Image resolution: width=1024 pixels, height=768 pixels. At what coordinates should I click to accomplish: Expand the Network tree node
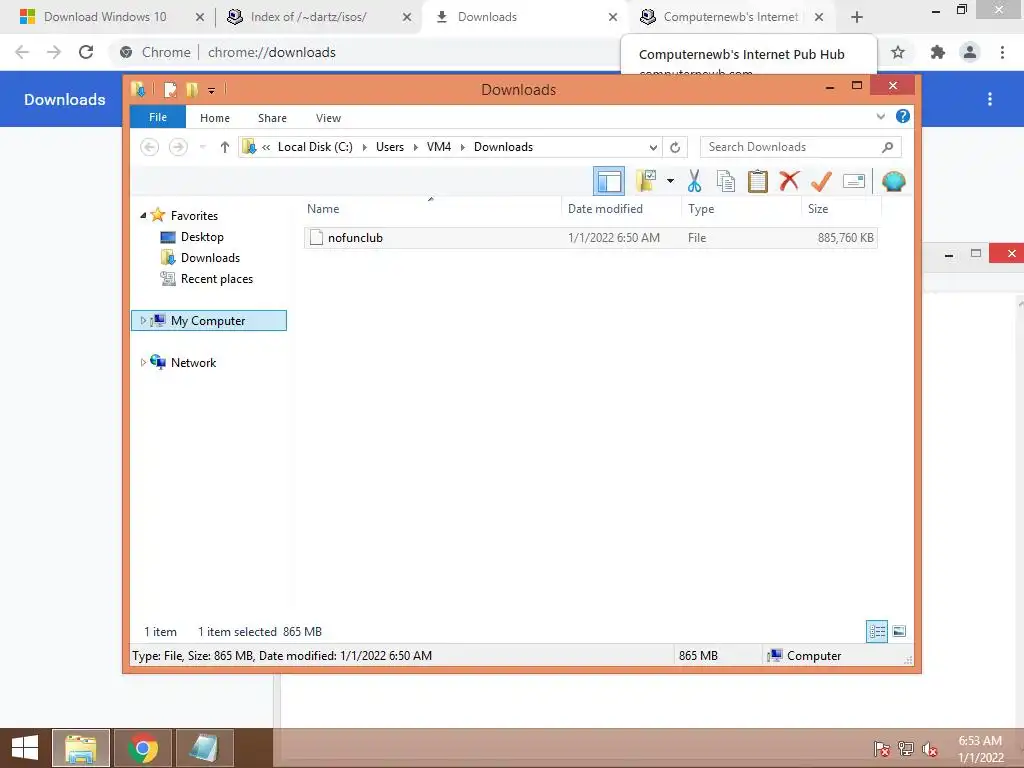click(143, 362)
